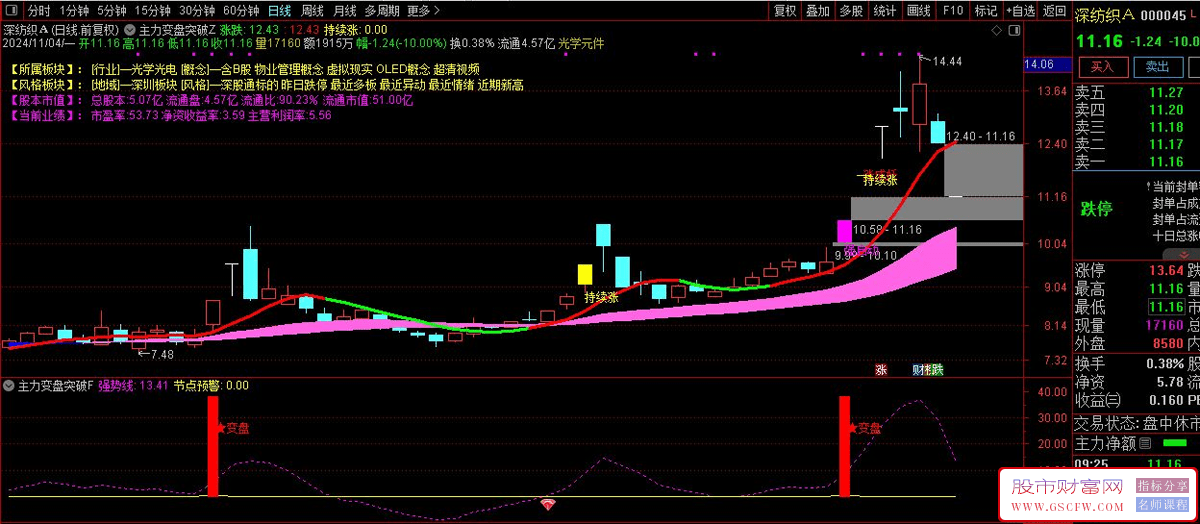1200x524 pixels.
Task: Click the second red 变盘 signal bar near 40.00
Action: (x=844, y=446)
